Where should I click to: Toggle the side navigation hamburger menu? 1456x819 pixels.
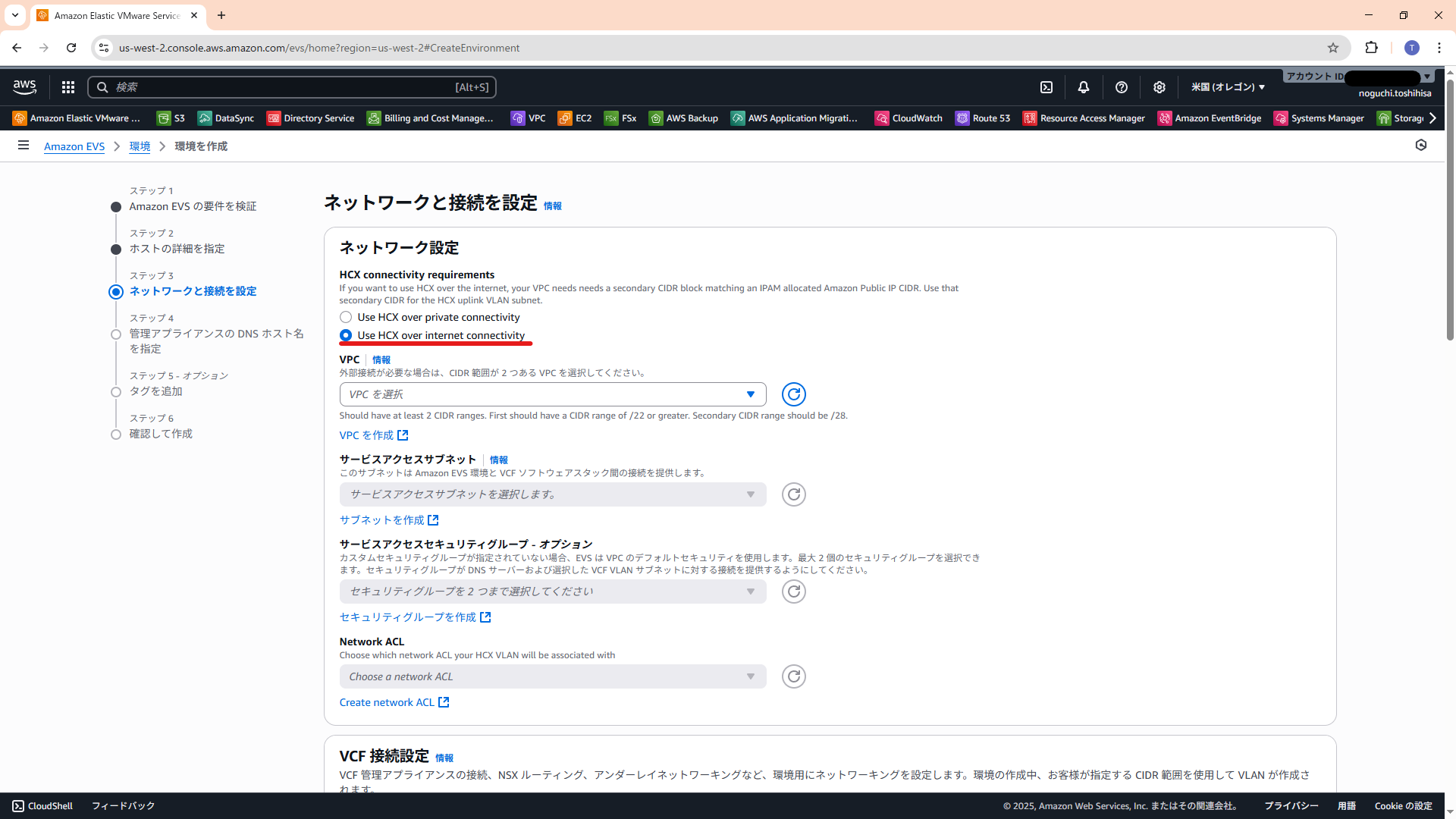pyautogui.click(x=24, y=146)
